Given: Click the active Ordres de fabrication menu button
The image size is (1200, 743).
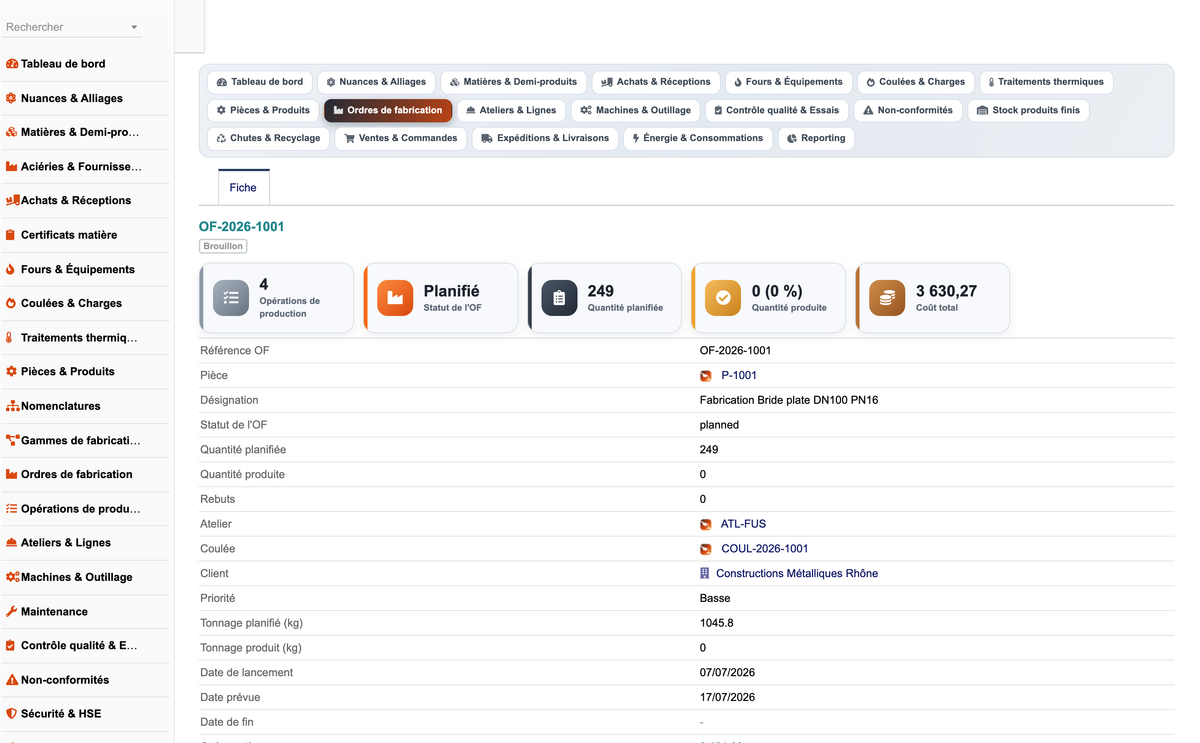Looking at the screenshot, I should click(x=388, y=110).
